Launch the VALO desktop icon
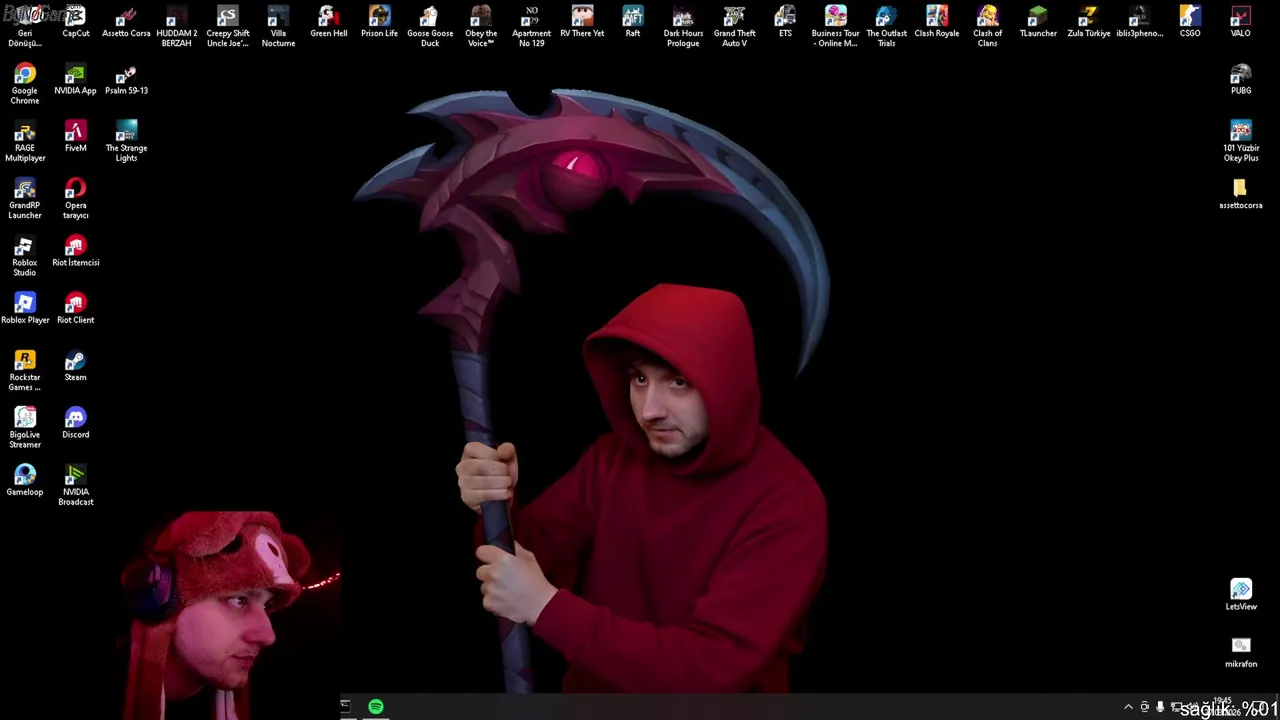This screenshot has width=1280, height=720. (1240, 23)
